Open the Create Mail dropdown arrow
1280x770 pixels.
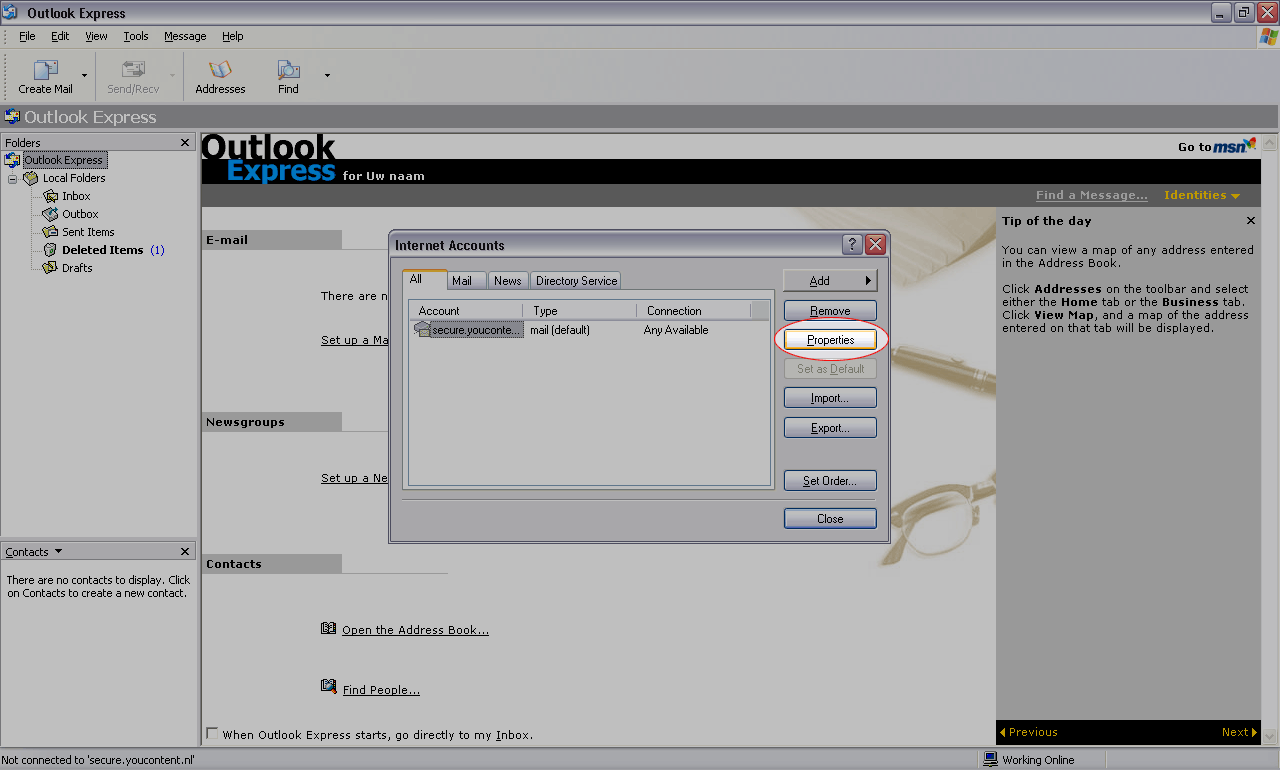tap(84, 76)
